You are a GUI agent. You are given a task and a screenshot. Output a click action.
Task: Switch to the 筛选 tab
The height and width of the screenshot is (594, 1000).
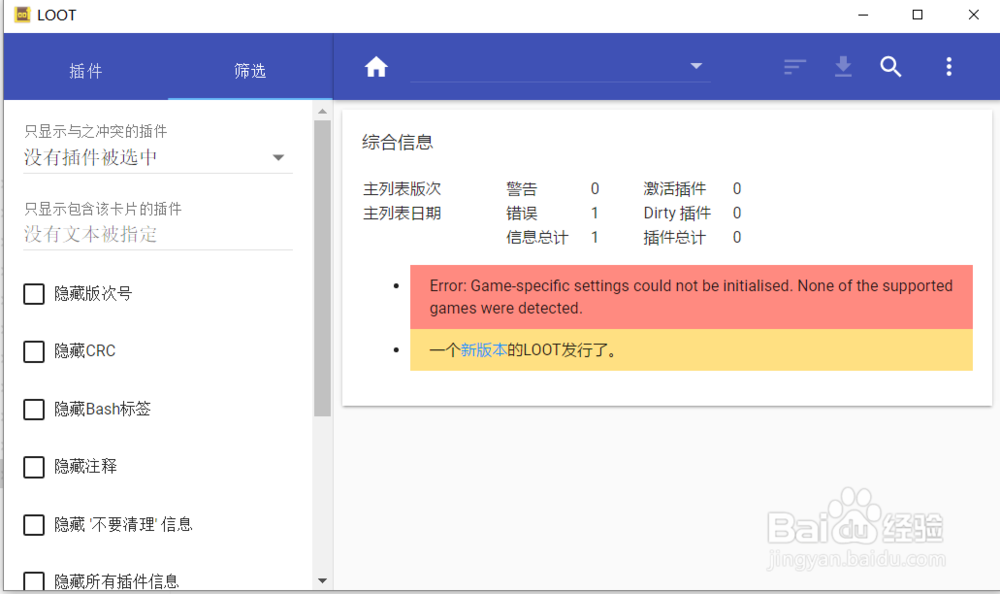[249, 71]
